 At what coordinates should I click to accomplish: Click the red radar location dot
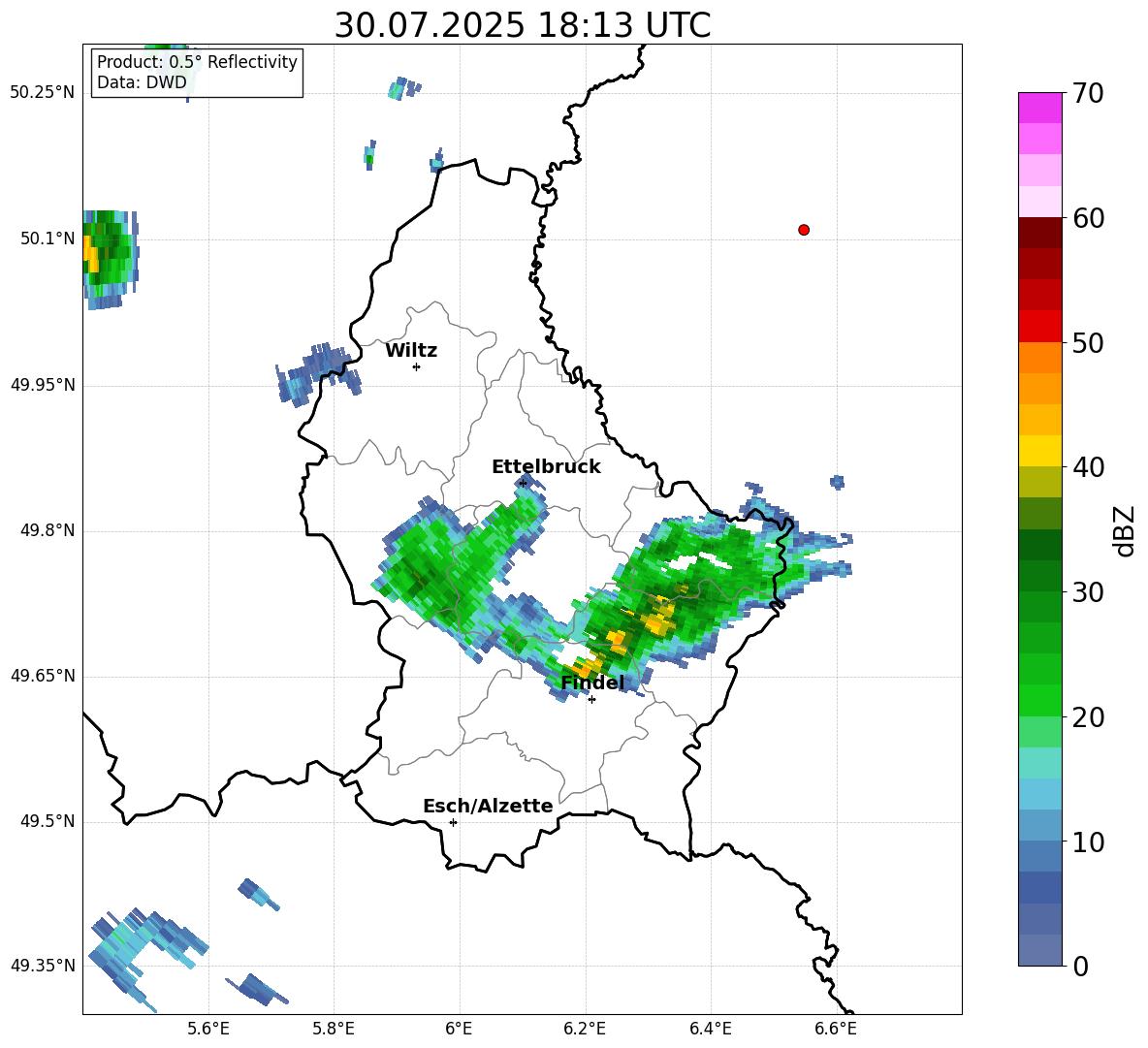click(x=804, y=230)
